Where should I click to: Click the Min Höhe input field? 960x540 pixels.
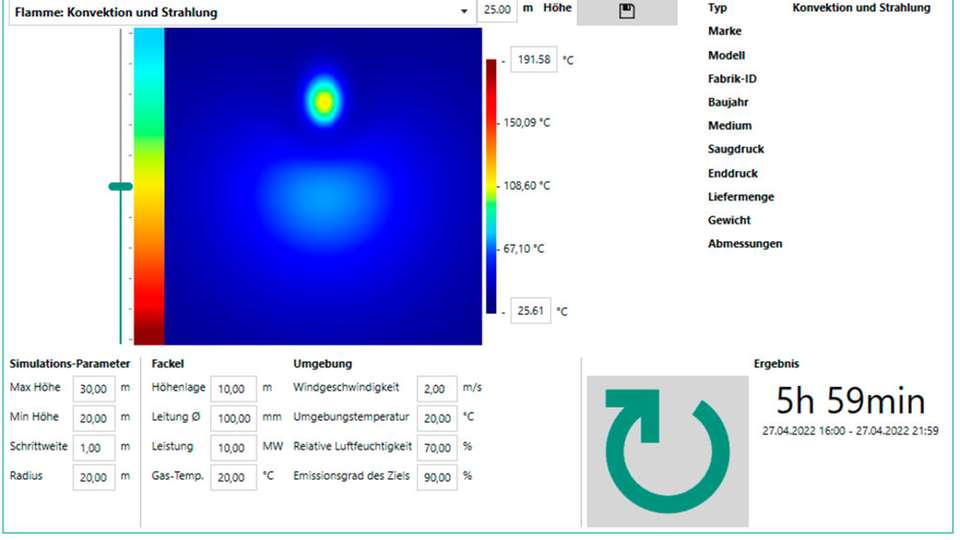coord(94,418)
